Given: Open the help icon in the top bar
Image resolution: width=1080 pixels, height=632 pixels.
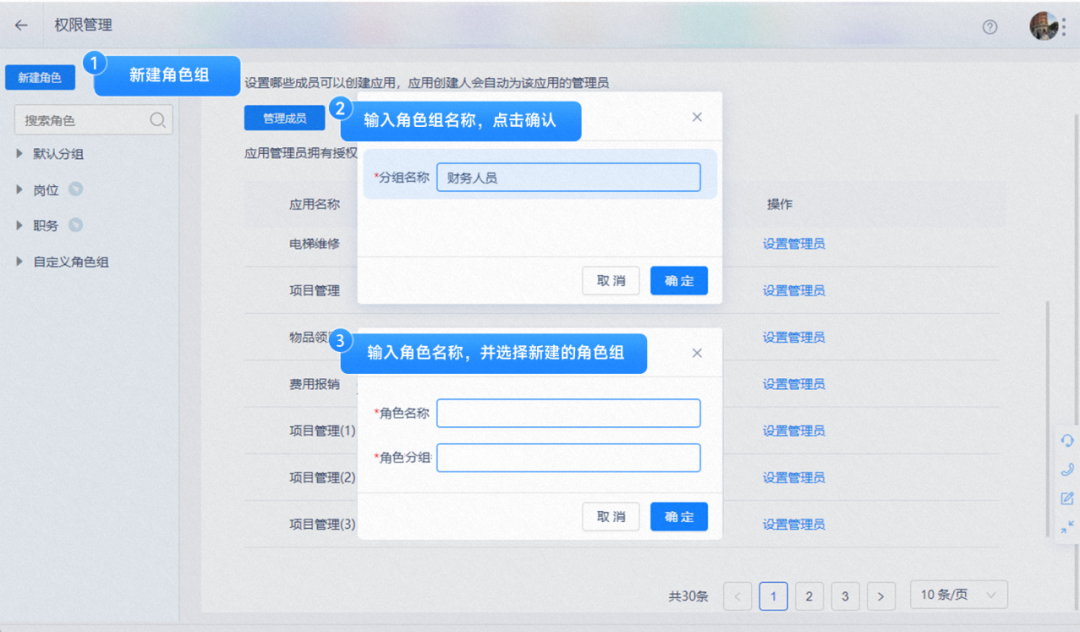Looking at the screenshot, I should [x=990, y=27].
